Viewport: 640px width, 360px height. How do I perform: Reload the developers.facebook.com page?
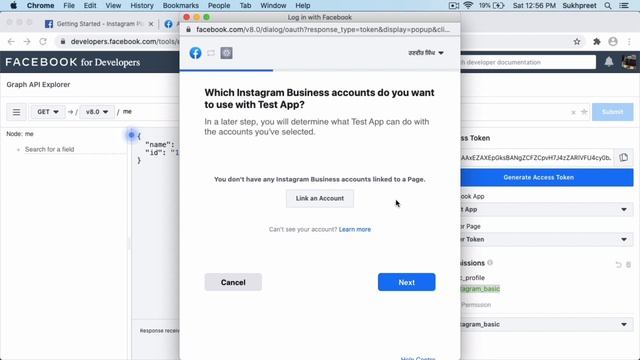pos(43,42)
